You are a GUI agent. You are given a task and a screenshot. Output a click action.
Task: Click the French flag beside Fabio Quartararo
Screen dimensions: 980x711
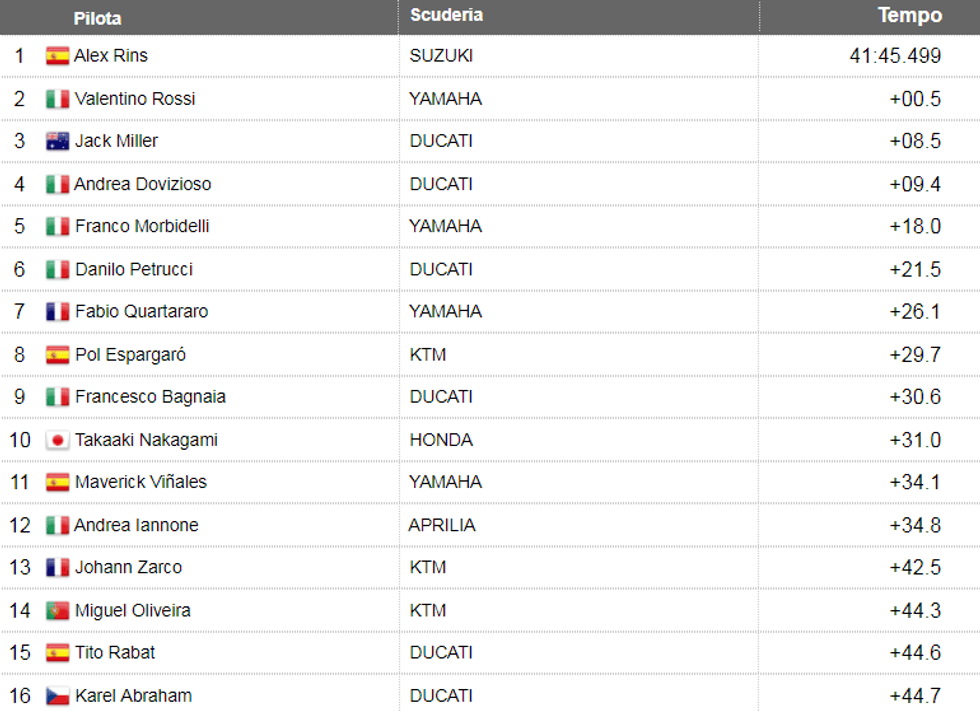point(57,312)
